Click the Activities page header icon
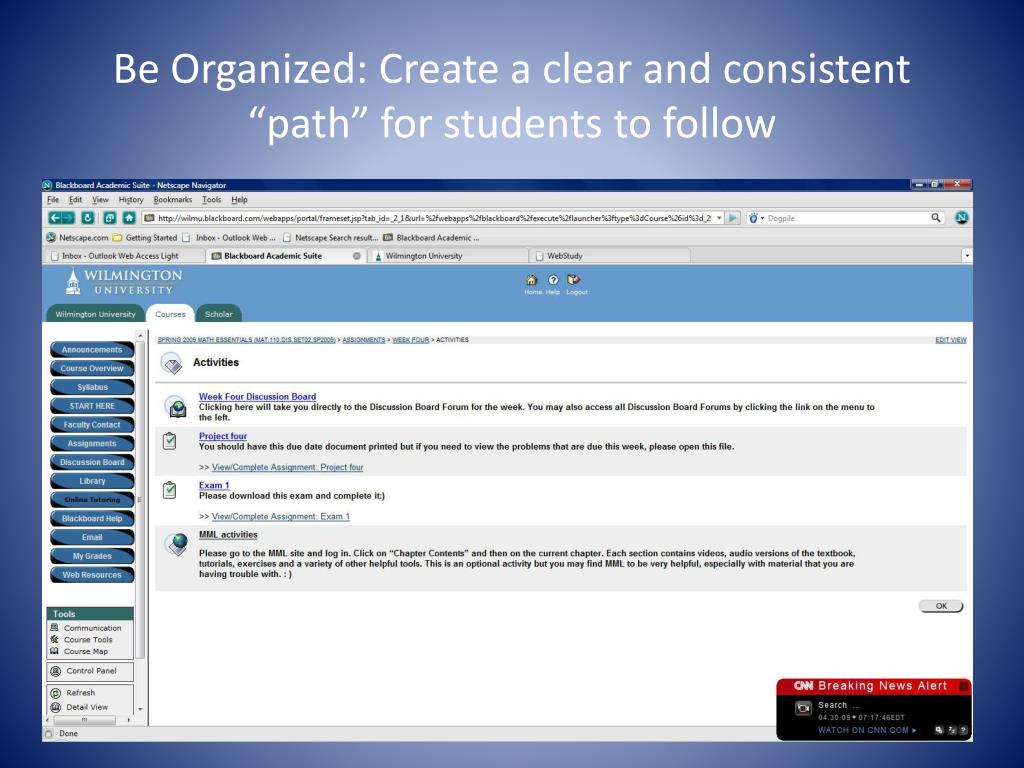The image size is (1024, 768). click(172, 363)
